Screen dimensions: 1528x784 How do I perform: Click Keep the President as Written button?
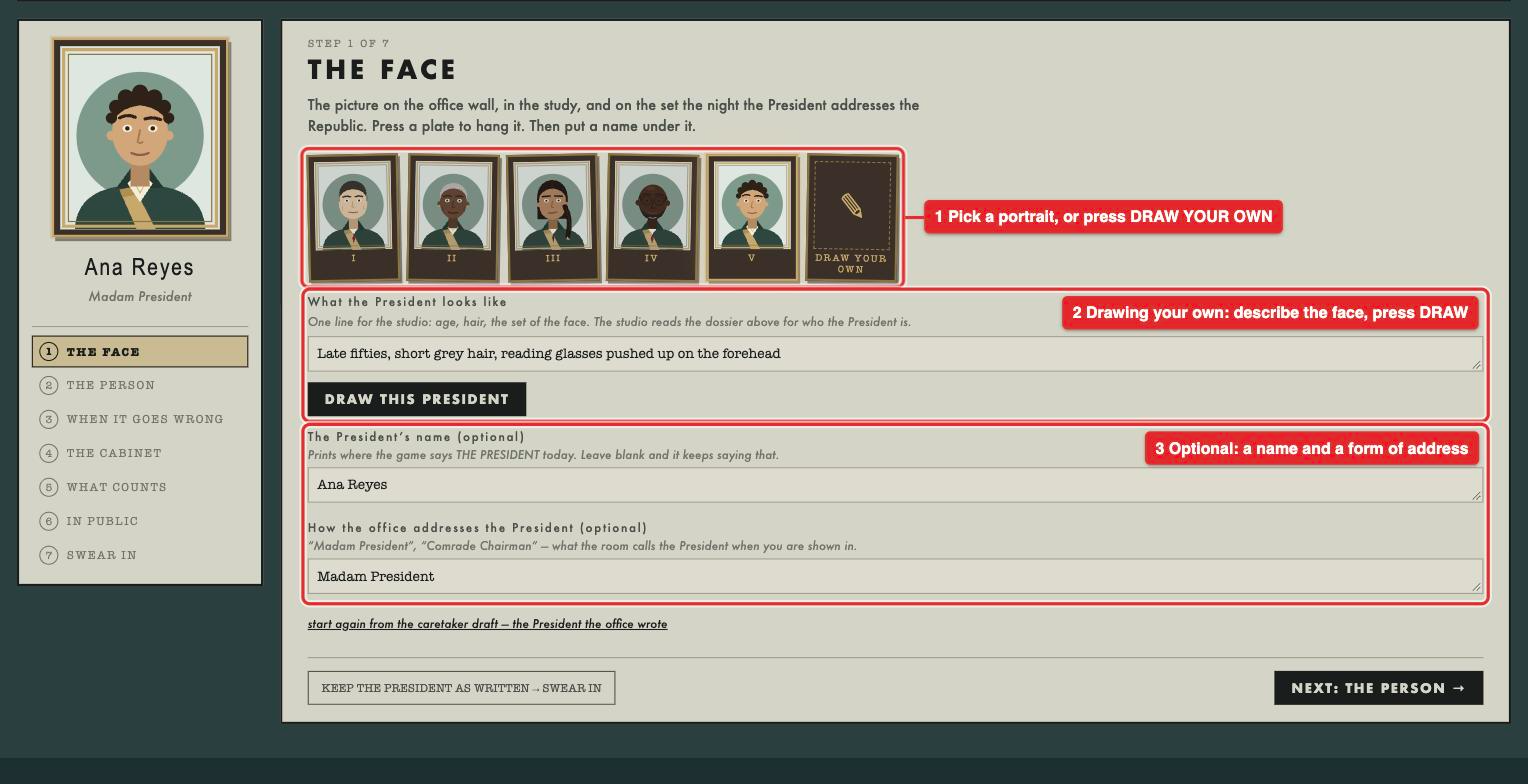(461, 688)
